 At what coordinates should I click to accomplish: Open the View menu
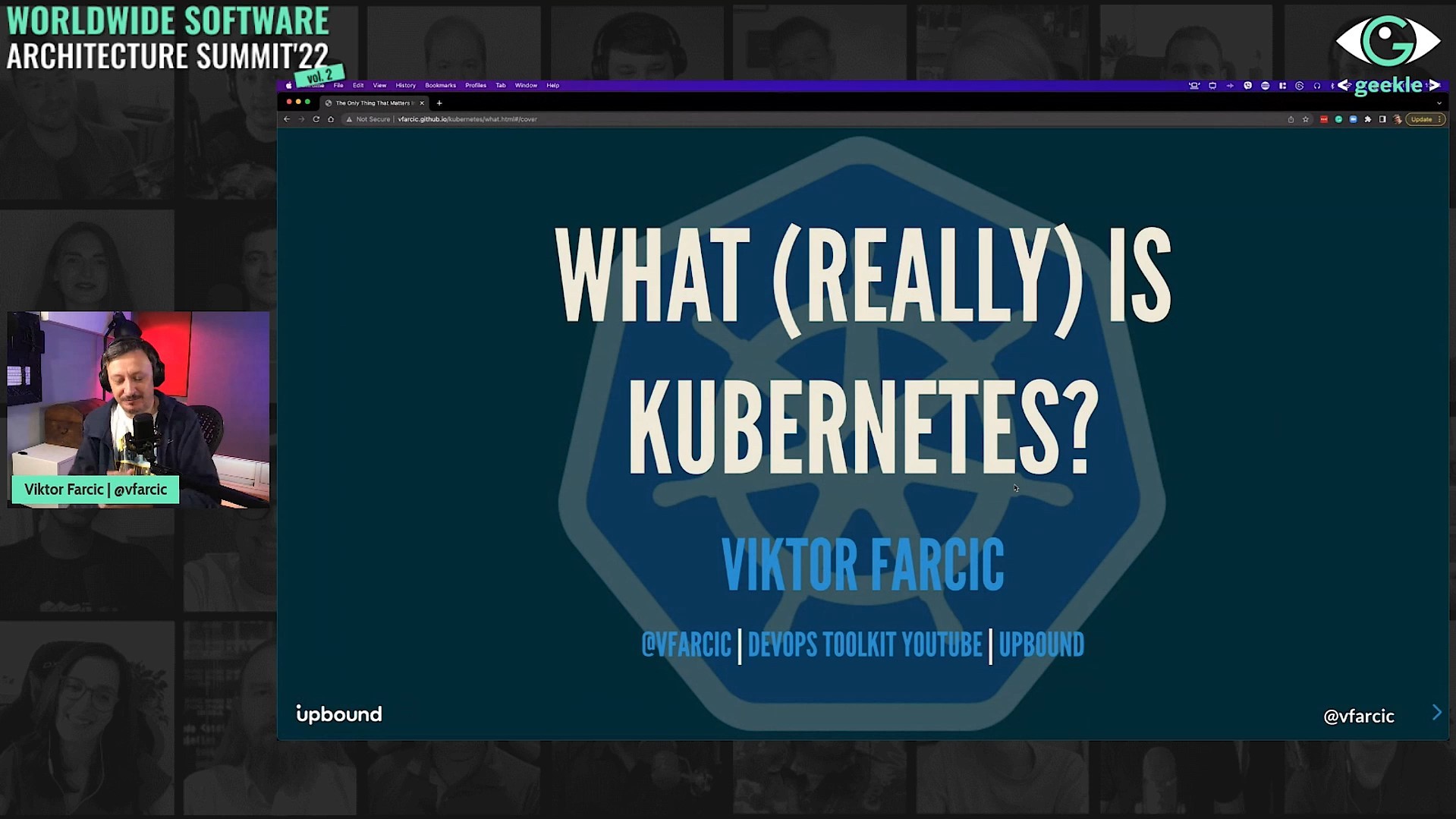click(x=379, y=86)
